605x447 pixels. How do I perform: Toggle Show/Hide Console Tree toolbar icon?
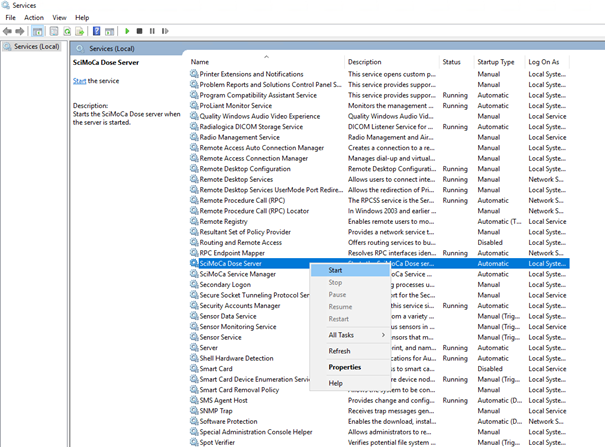point(37,31)
